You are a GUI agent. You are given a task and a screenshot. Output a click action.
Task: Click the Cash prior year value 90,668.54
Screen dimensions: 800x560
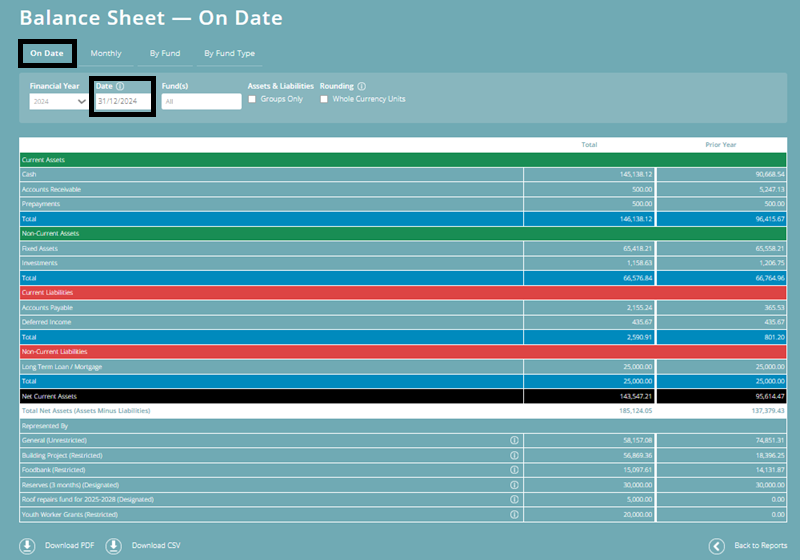pos(770,174)
